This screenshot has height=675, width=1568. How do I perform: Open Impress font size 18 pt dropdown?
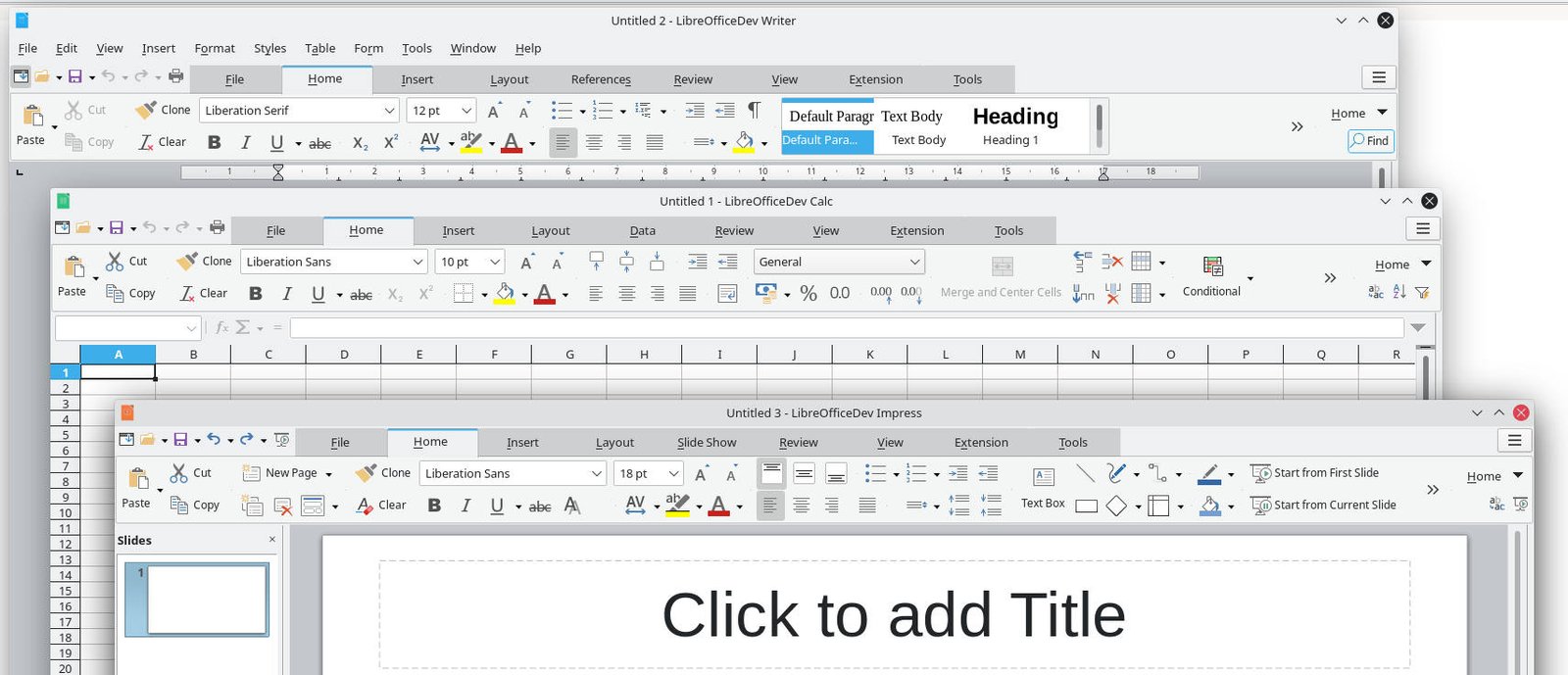[673, 473]
